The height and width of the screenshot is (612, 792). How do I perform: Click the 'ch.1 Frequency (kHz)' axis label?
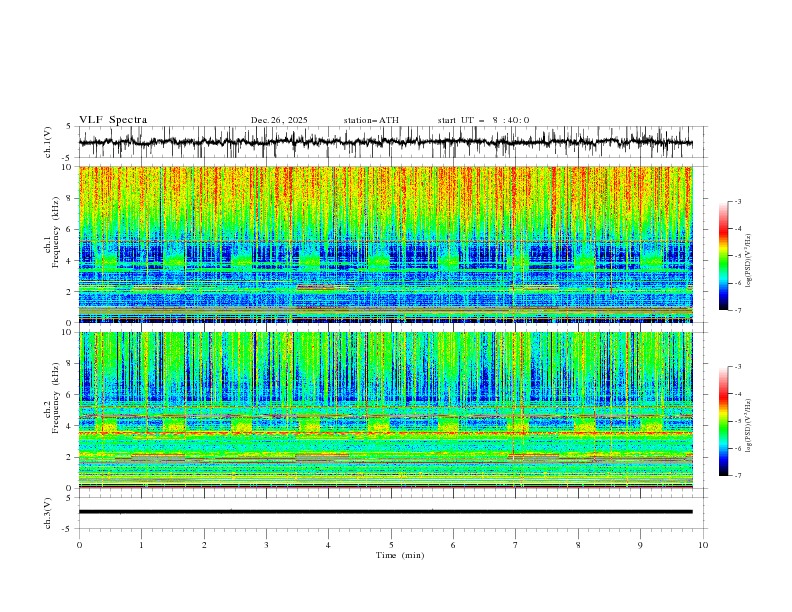pyautogui.click(x=52, y=230)
